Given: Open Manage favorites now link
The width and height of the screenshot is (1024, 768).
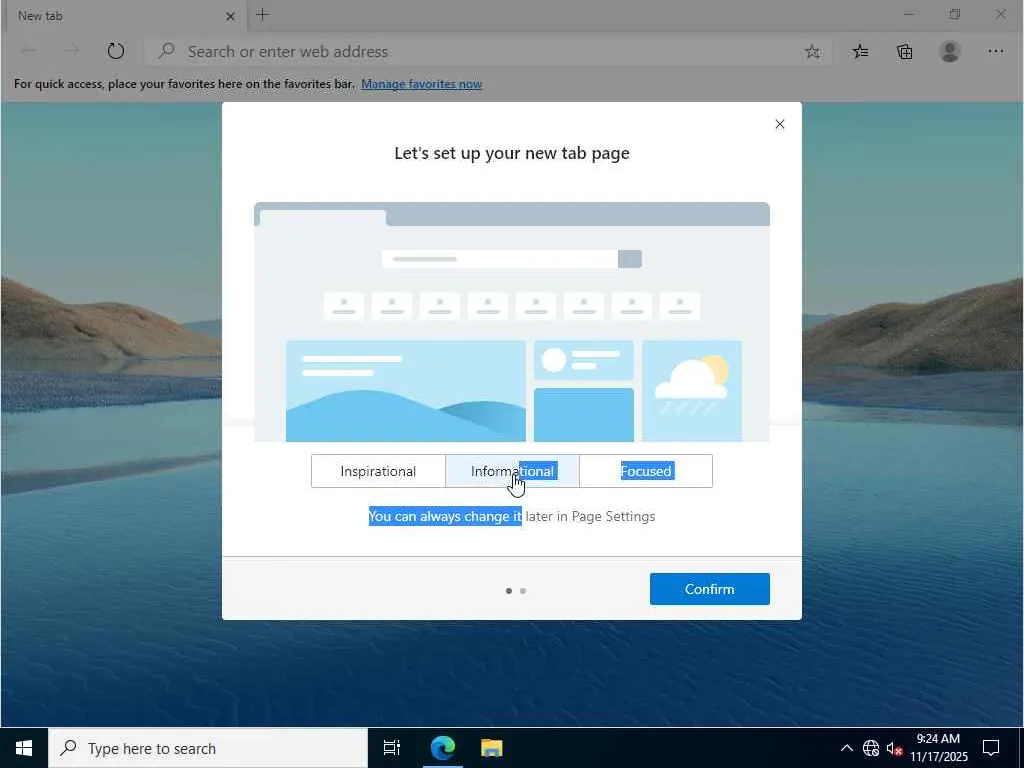Looking at the screenshot, I should click(x=421, y=84).
